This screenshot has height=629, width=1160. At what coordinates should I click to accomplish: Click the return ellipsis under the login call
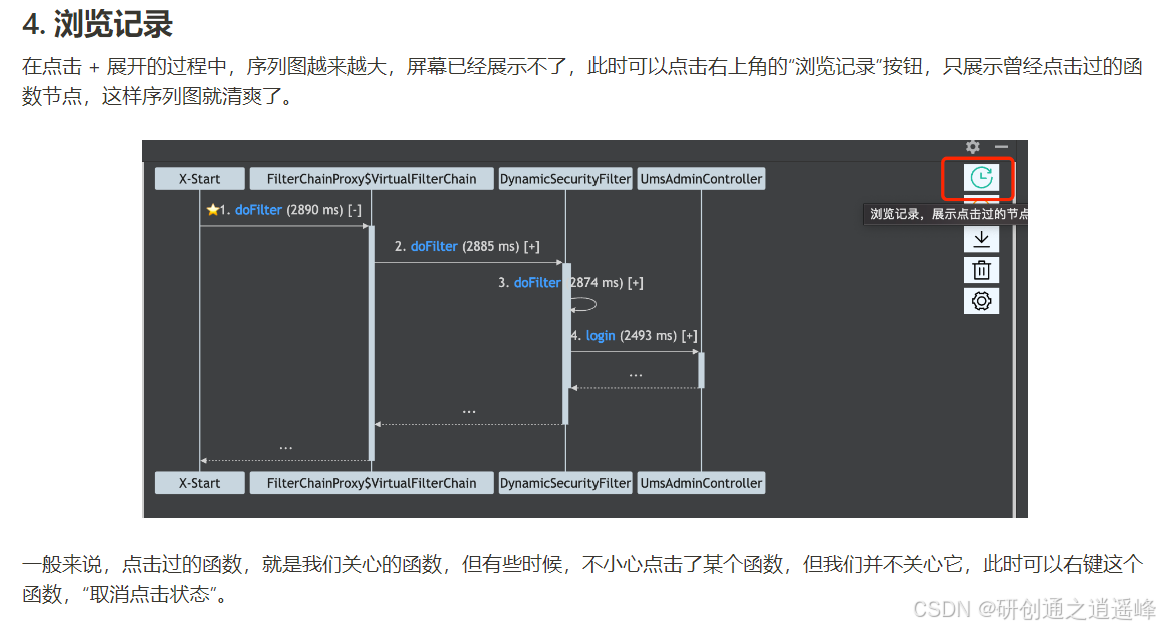(x=635, y=375)
